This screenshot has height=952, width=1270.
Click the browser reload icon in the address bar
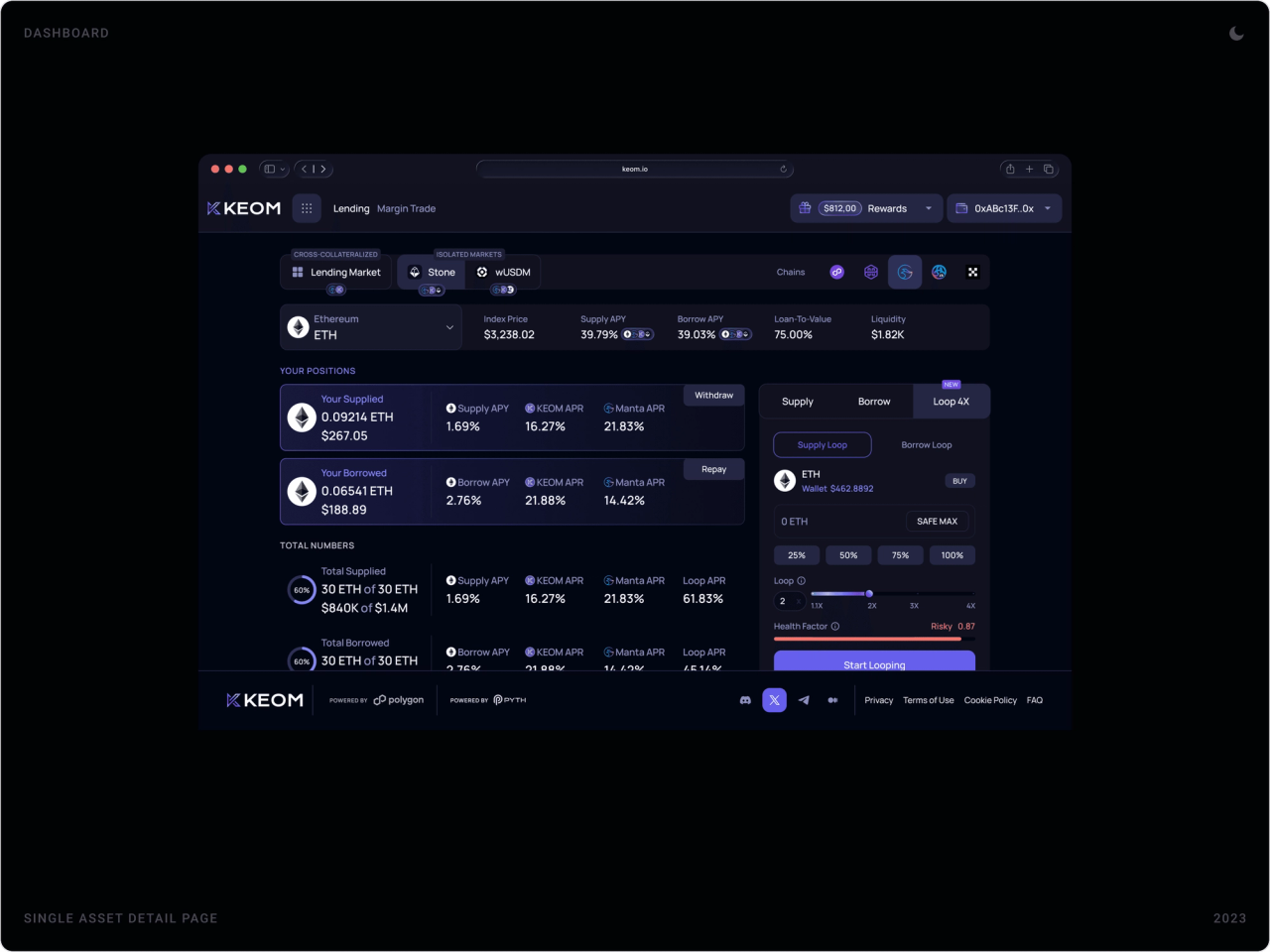click(783, 169)
